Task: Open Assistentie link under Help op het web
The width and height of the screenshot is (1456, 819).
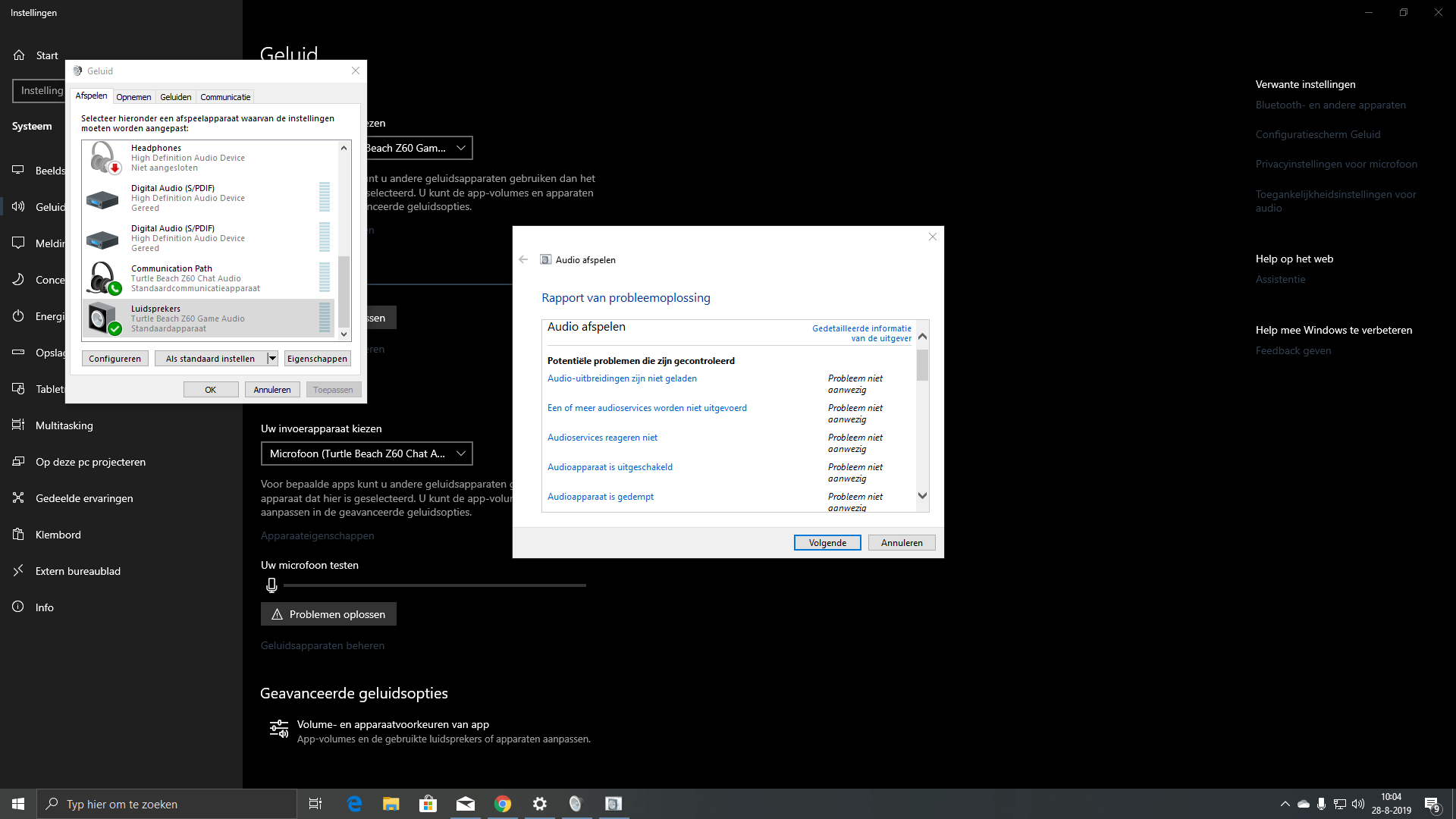Action: click(x=1280, y=279)
